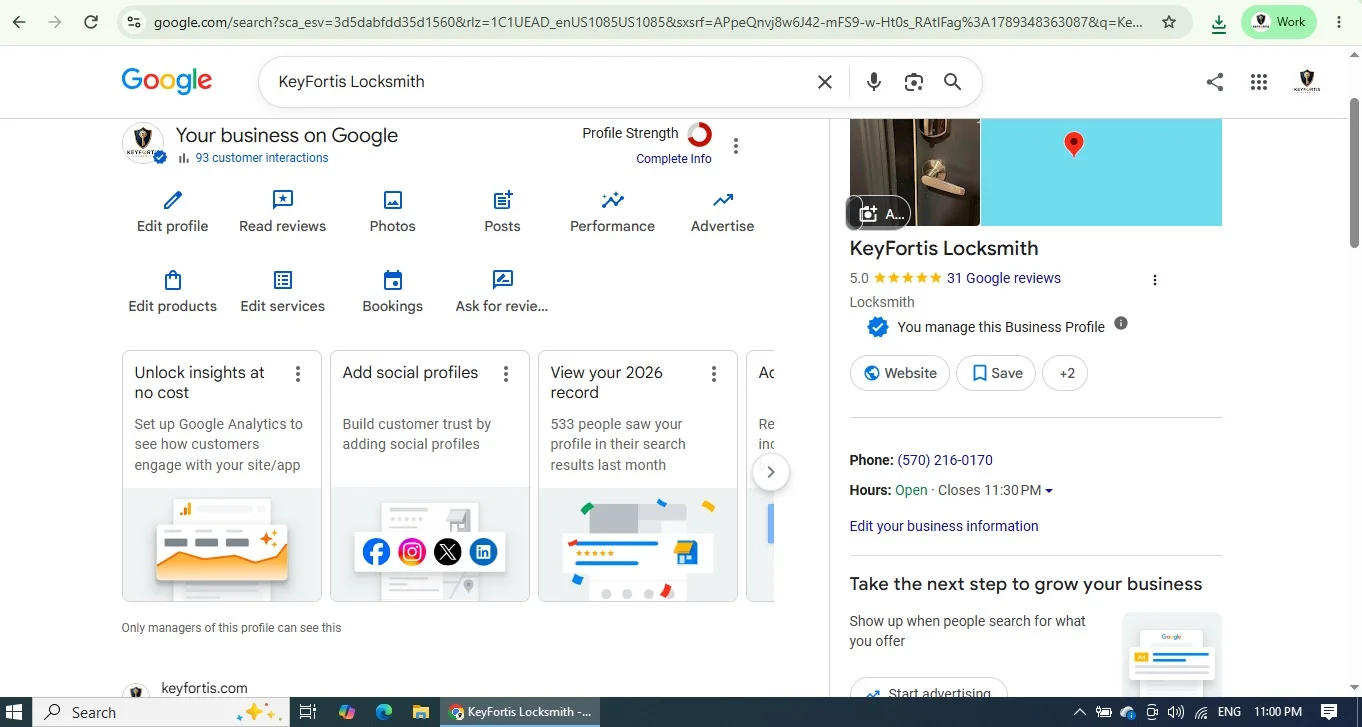Launch Microsoft Edge from the taskbar
The width and height of the screenshot is (1362, 727).
coord(384,712)
